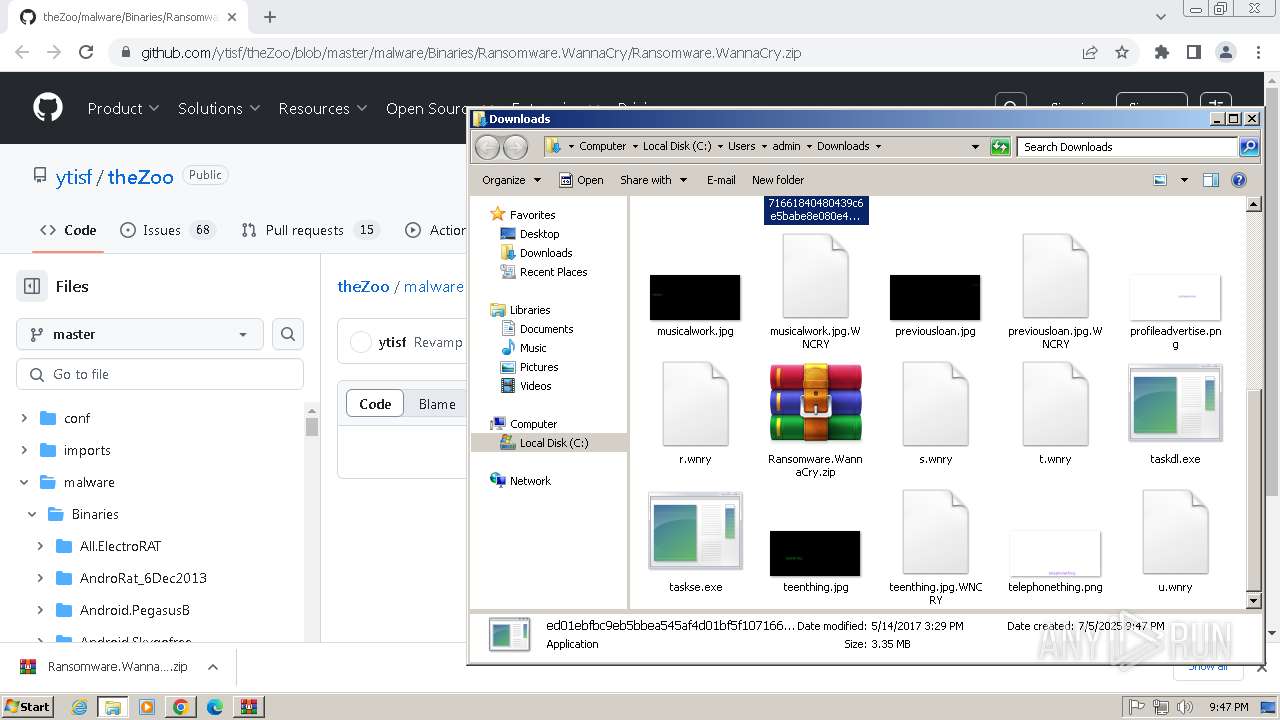Open Internet Explorer from taskbar

tap(79, 707)
